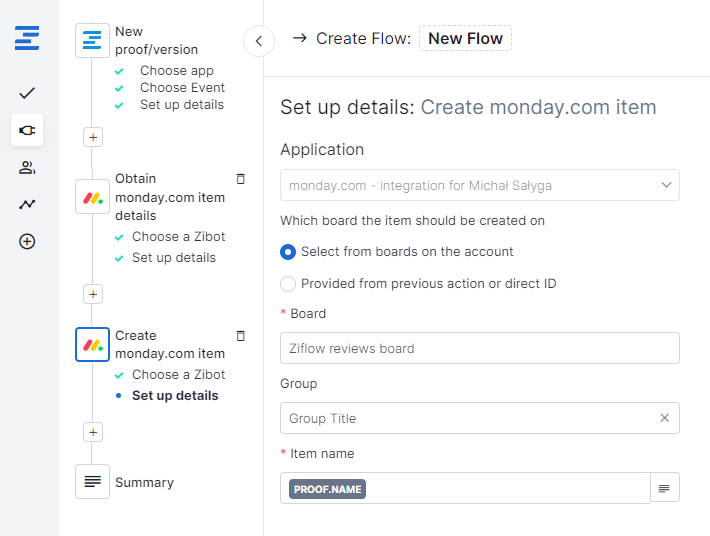Click the plus circle icon in sidebar
The width and height of the screenshot is (710, 536).
tap(27, 241)
